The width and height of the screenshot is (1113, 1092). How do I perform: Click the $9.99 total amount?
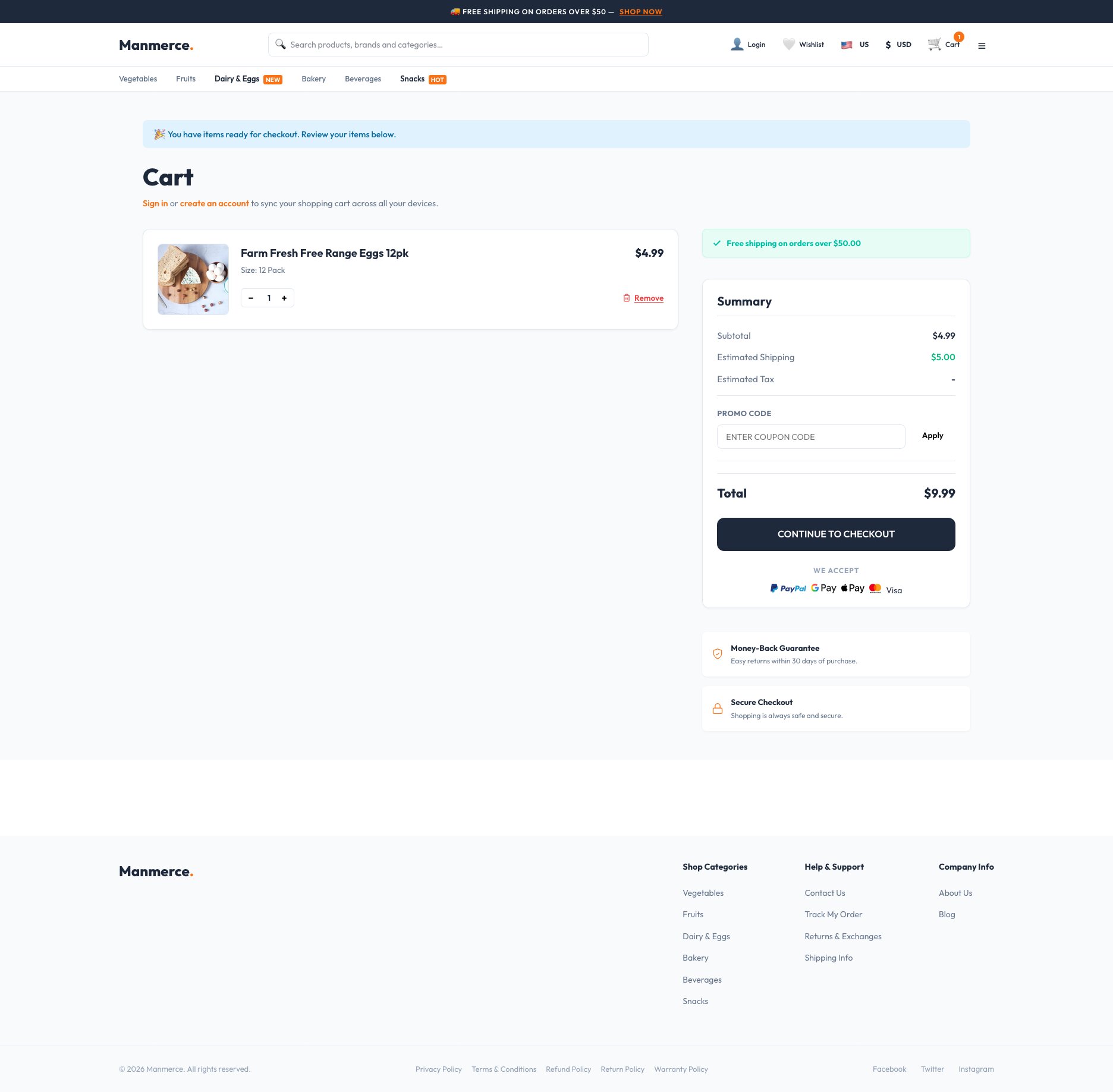click(939, 493)
